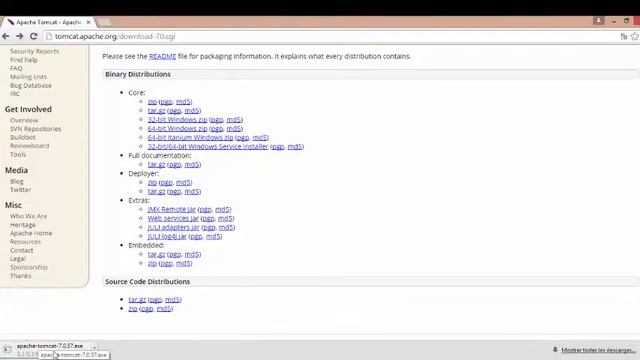Open Security Reports in sidebar

point(35,51)
